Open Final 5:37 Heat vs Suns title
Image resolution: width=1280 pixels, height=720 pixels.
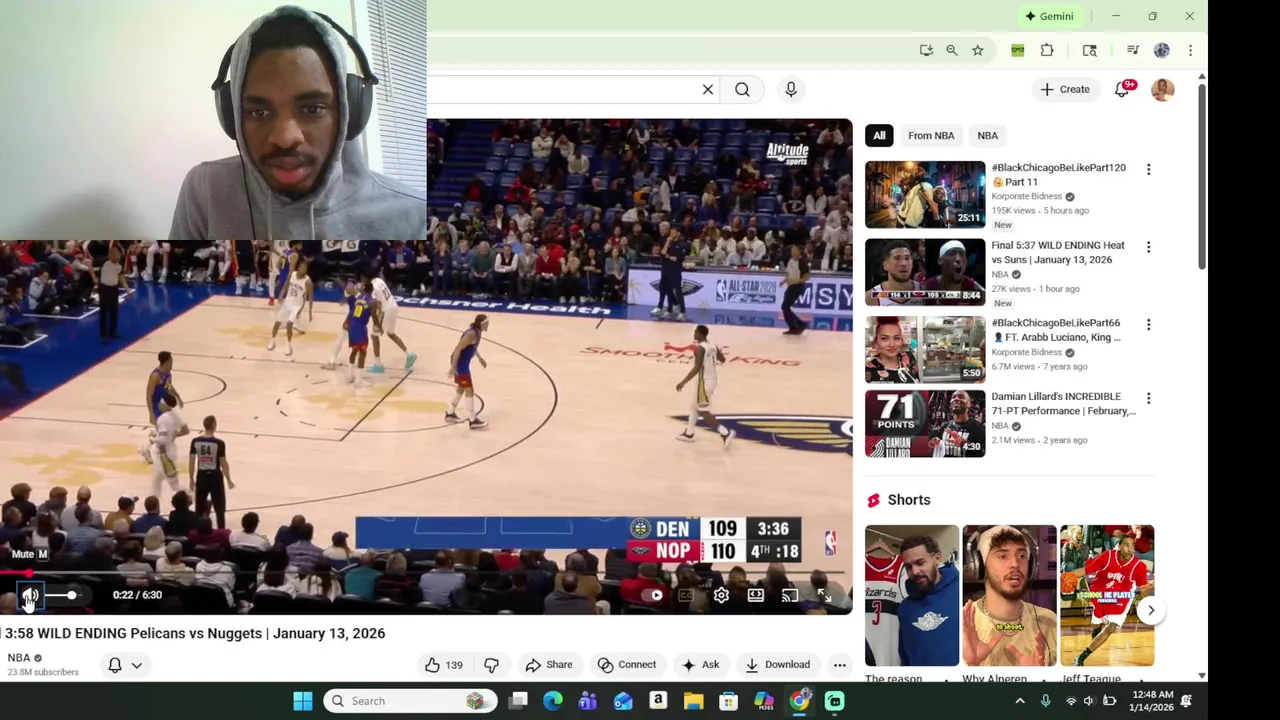point(1058,252)
